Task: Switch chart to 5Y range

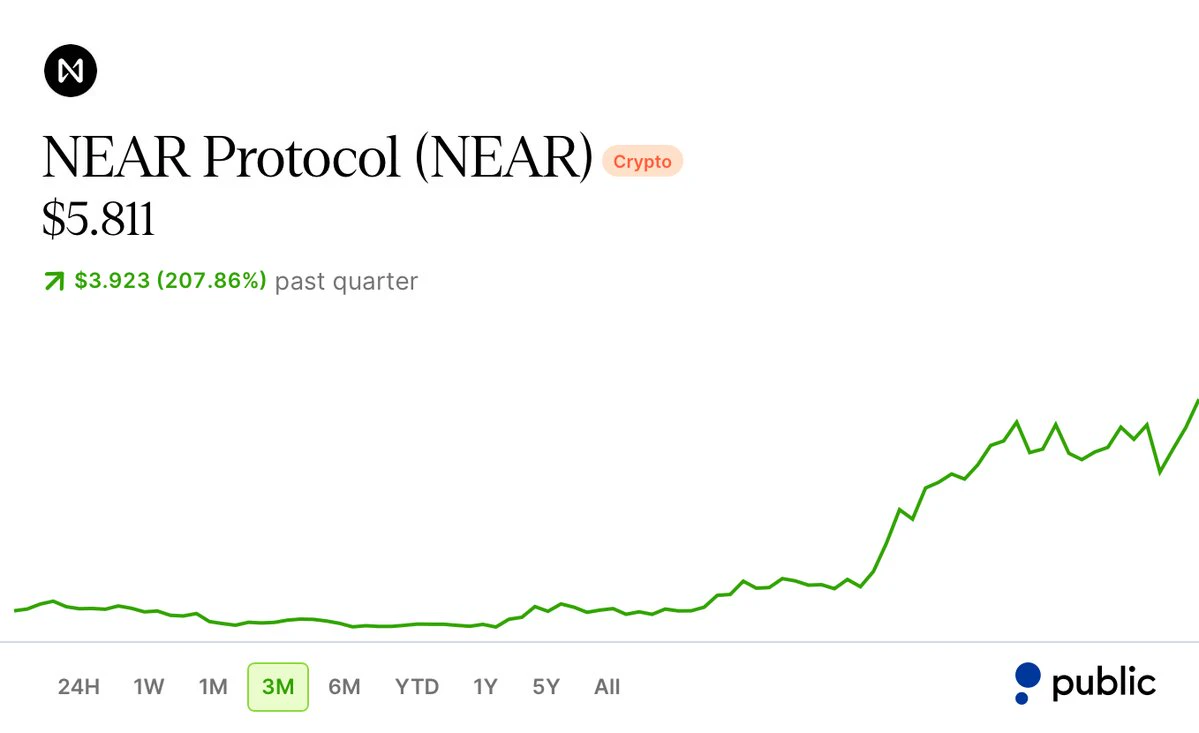Action: 546,687
